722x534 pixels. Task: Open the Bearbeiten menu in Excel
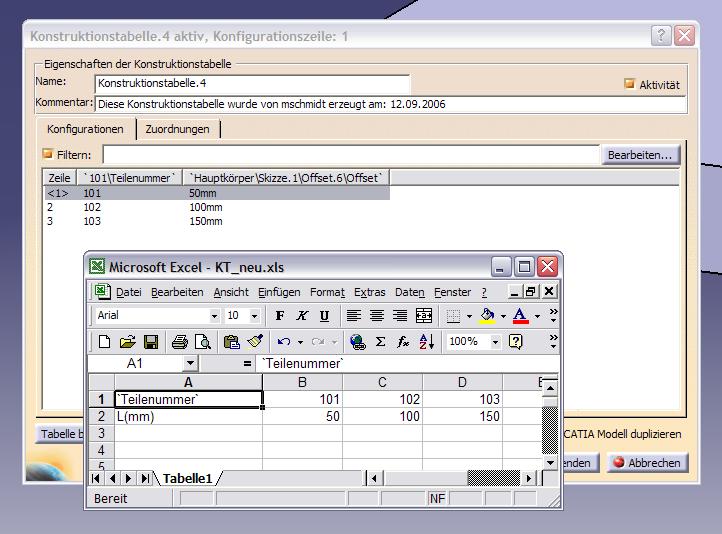177,292
